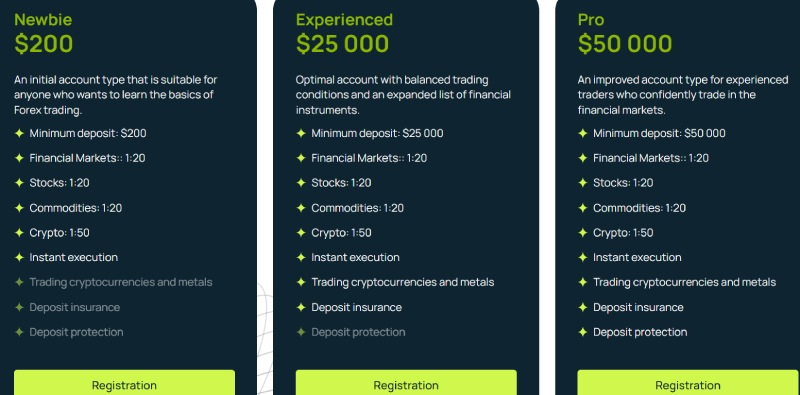Click star icon beside Experienced Deposit insurance
Screen dimensions: 800x395
click(301, 307)
